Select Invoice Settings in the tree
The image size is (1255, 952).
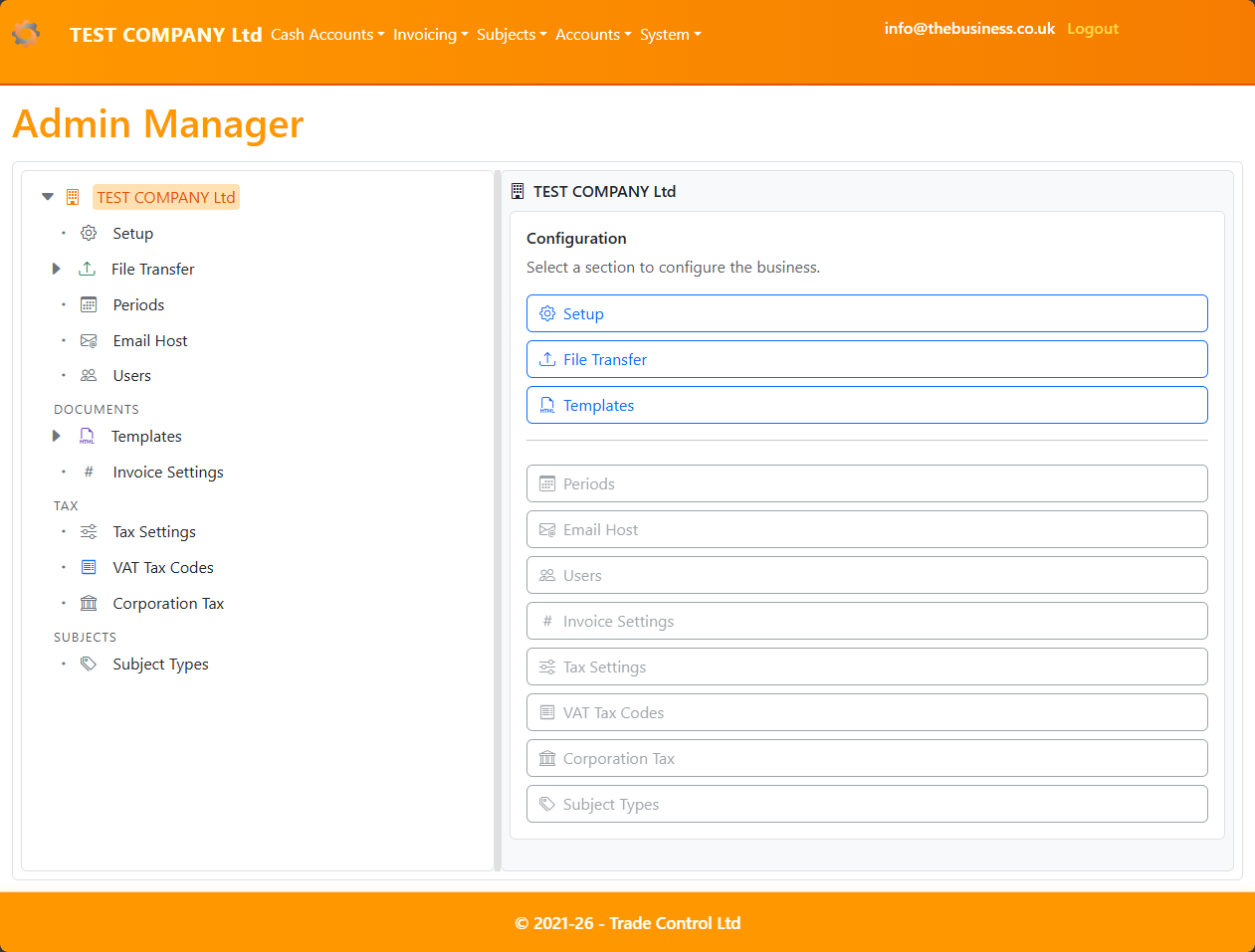(x=167, y=472)
